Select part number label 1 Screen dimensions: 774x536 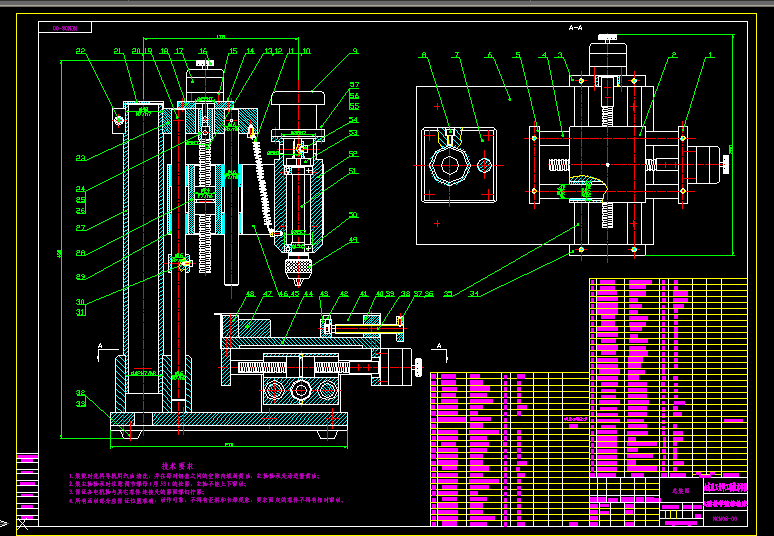[x=711, y=55]
